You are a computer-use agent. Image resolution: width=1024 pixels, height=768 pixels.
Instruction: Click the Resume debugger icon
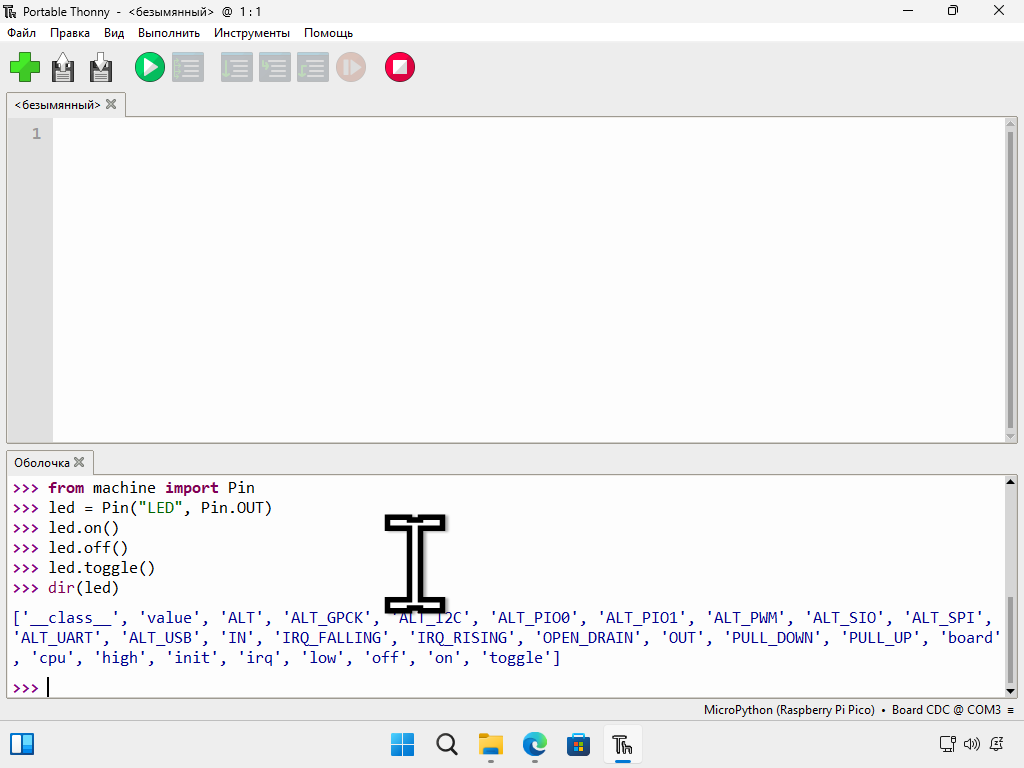click(x=351, y=67)
